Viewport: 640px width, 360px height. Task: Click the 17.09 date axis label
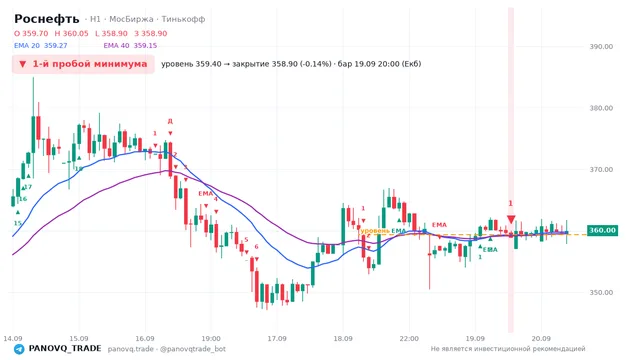[x=277, y=339]
